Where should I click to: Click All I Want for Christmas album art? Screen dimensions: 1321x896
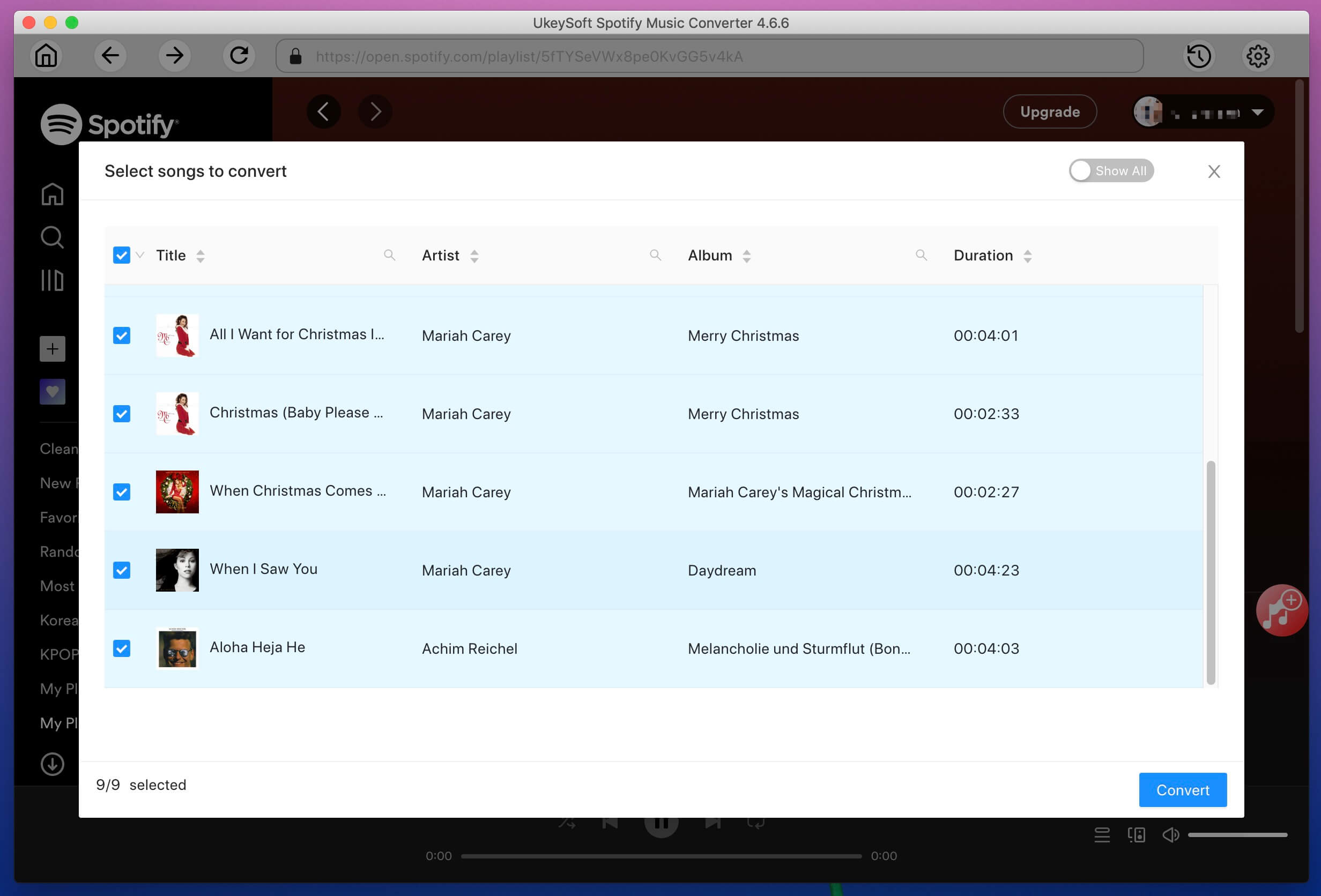pyautogui.click(x=177, y=335)
